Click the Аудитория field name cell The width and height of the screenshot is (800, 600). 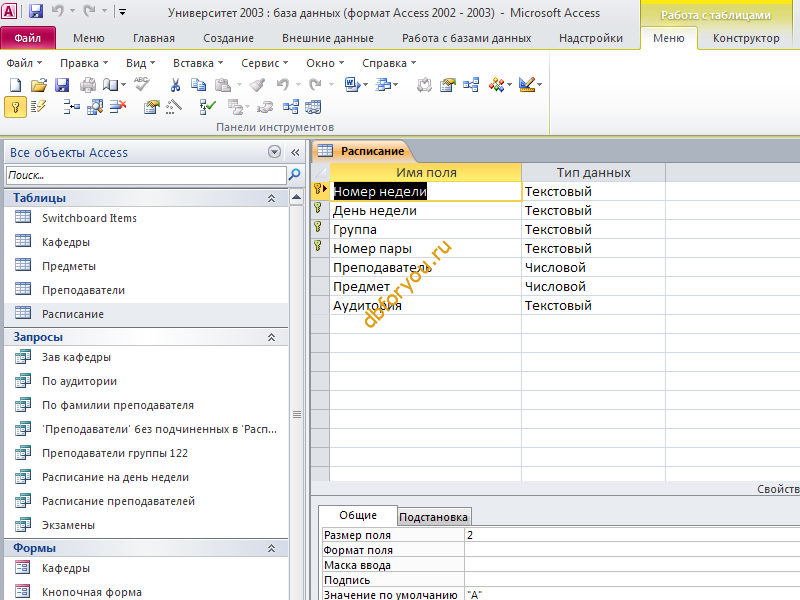(426, 305)
